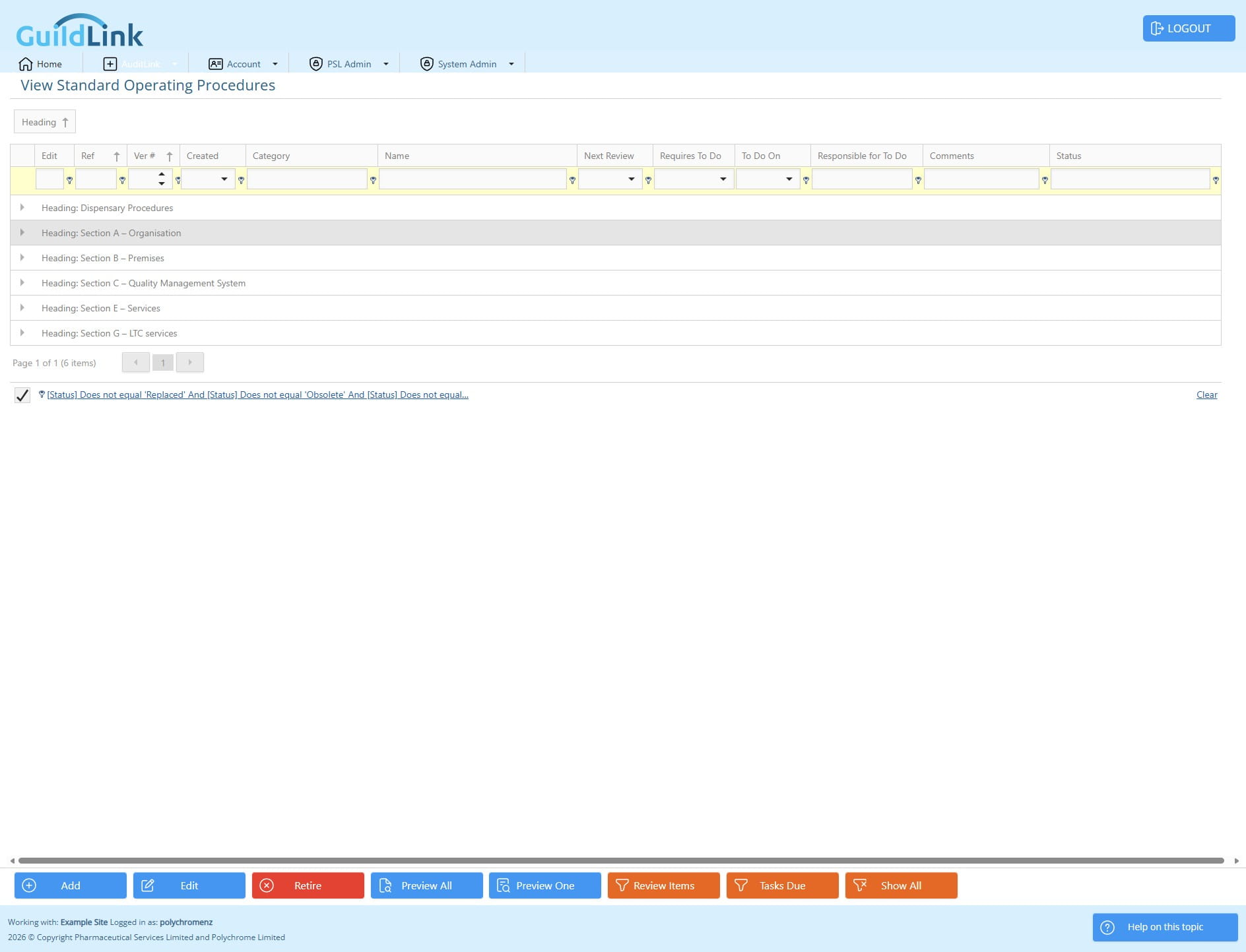The width and height of the screenshot is (1246, 952).
Task: Click the Account card icon
Action: click(x=215, y=64)
